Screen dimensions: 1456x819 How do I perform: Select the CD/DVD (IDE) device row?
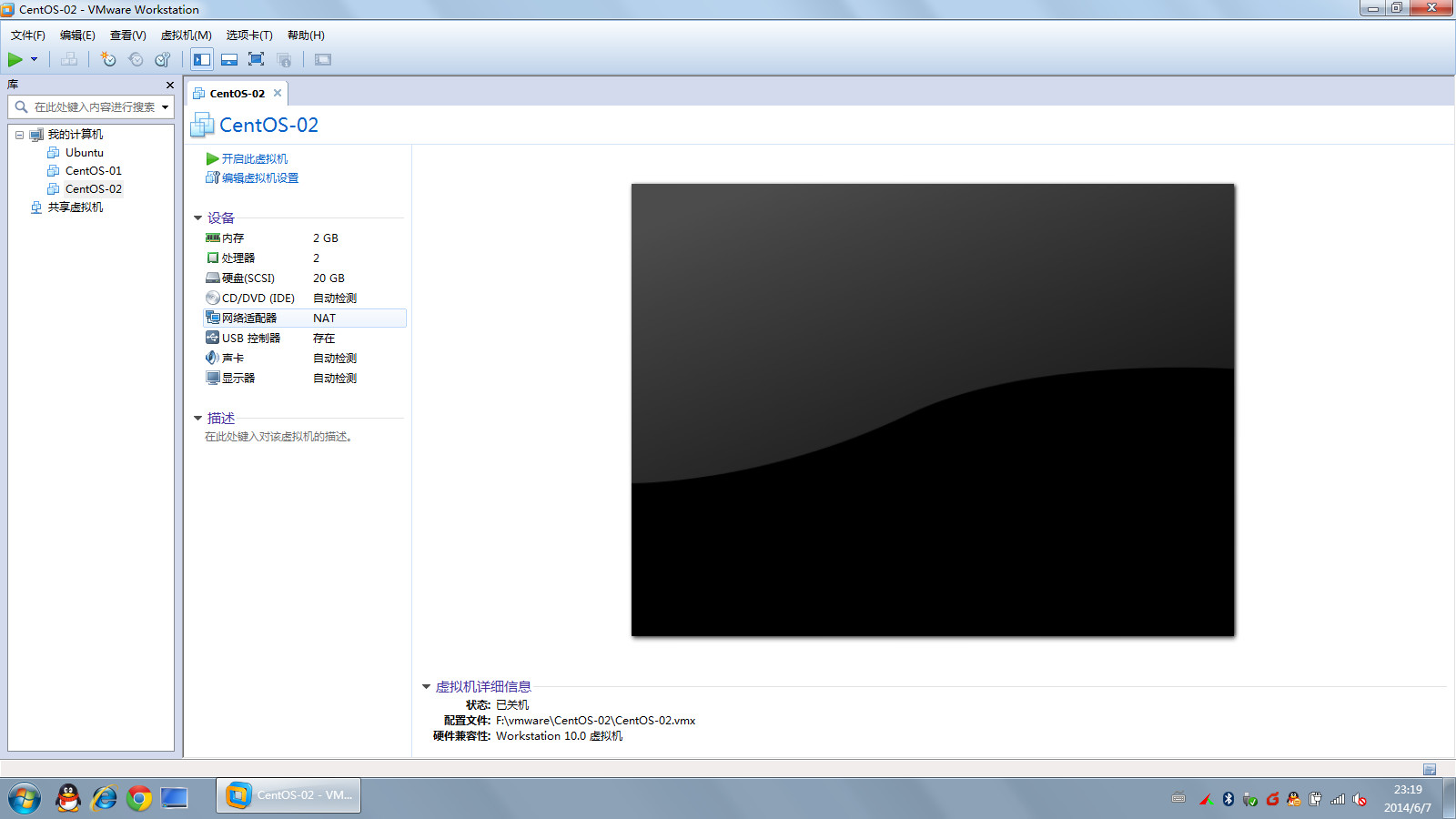304,298
